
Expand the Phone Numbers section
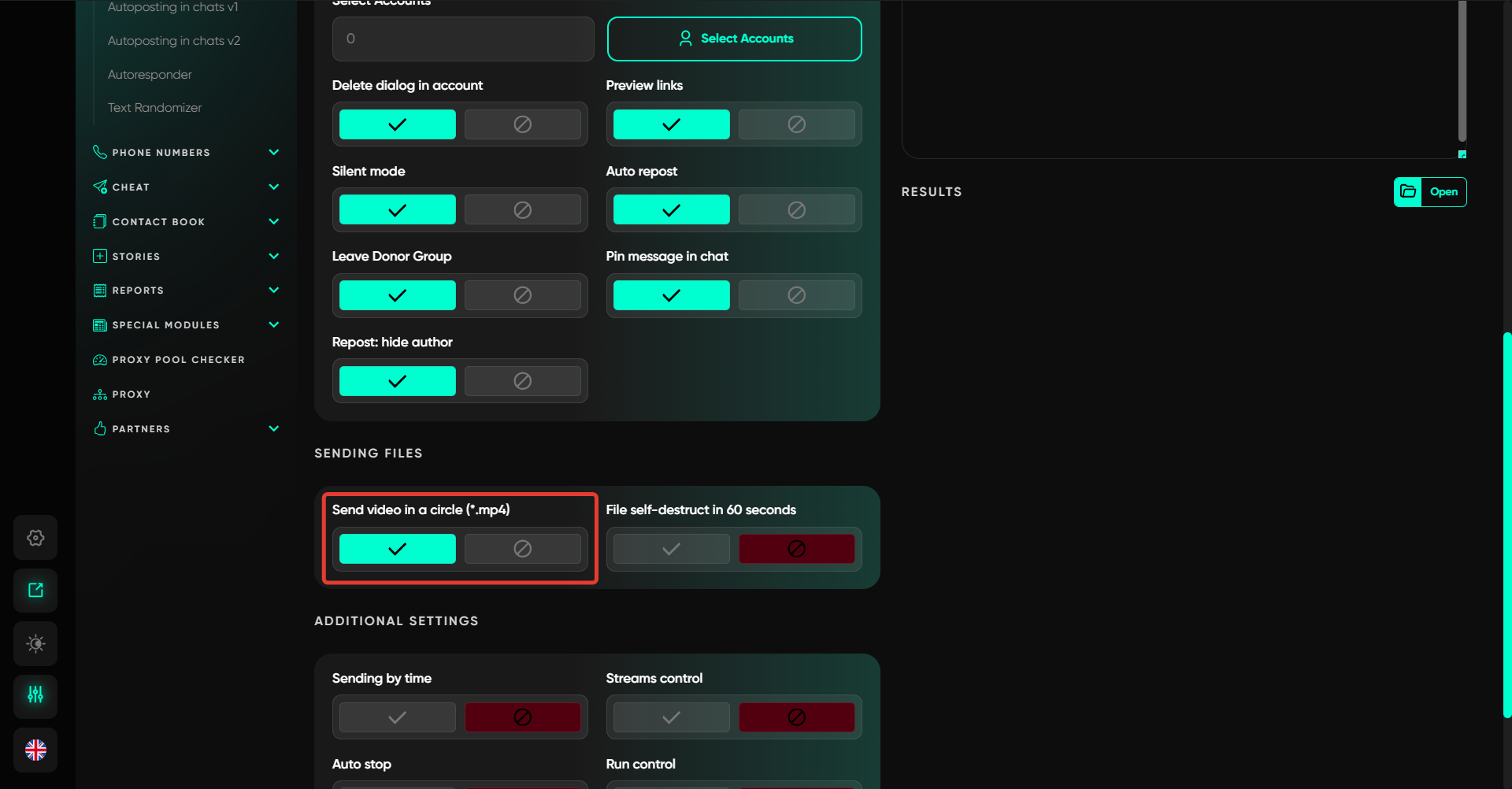[x=273, y=153]
